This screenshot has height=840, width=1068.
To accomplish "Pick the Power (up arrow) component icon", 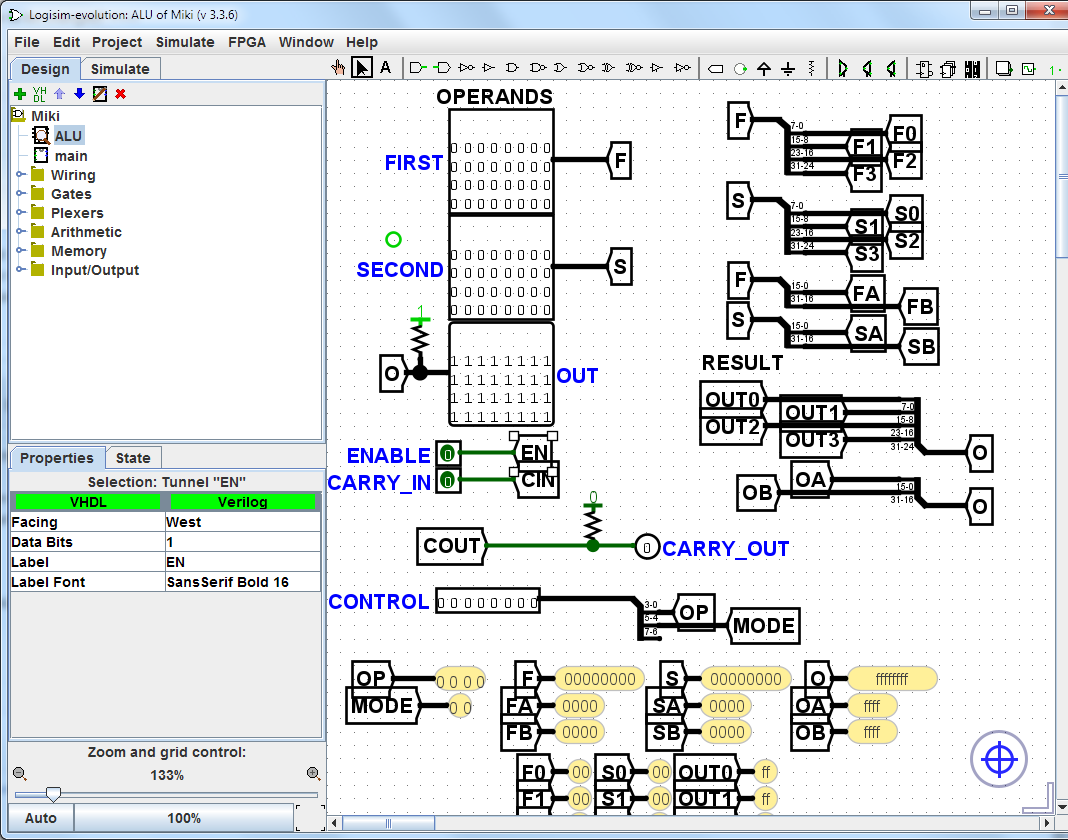I will (x=764, y=68).
